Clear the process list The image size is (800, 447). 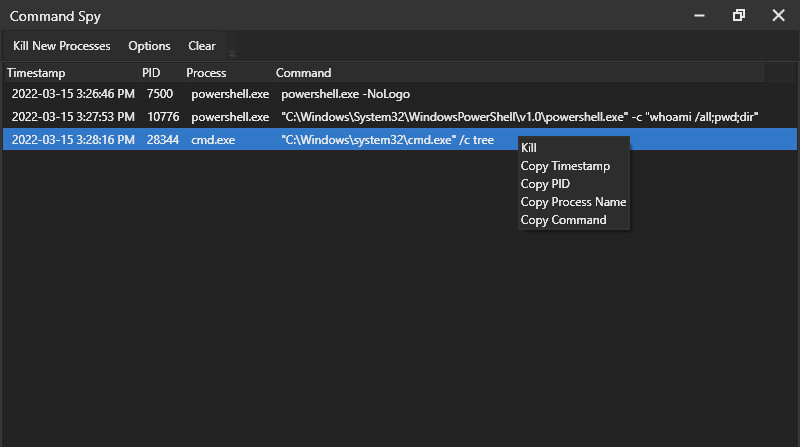pos(202,46)
